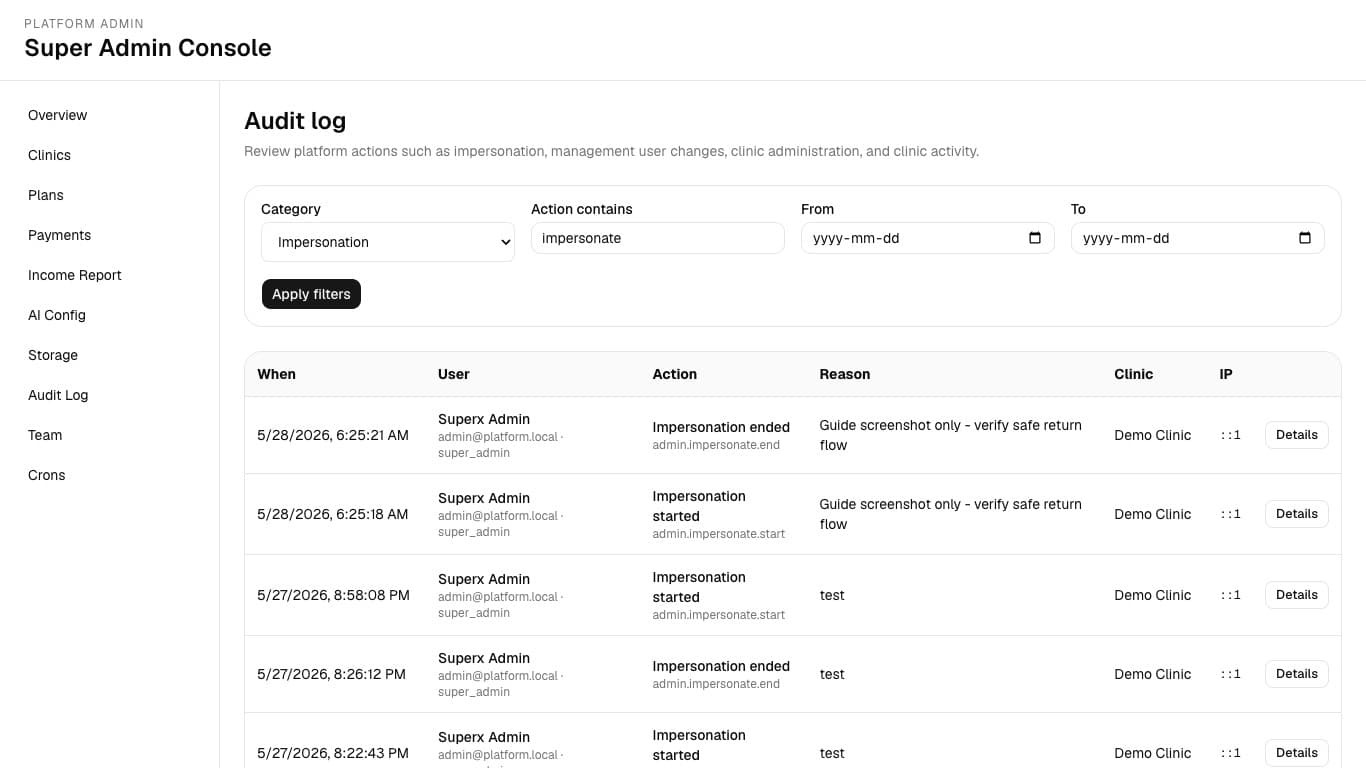View Details for 8:26:12 PM entry

(x=1297, y=674)
